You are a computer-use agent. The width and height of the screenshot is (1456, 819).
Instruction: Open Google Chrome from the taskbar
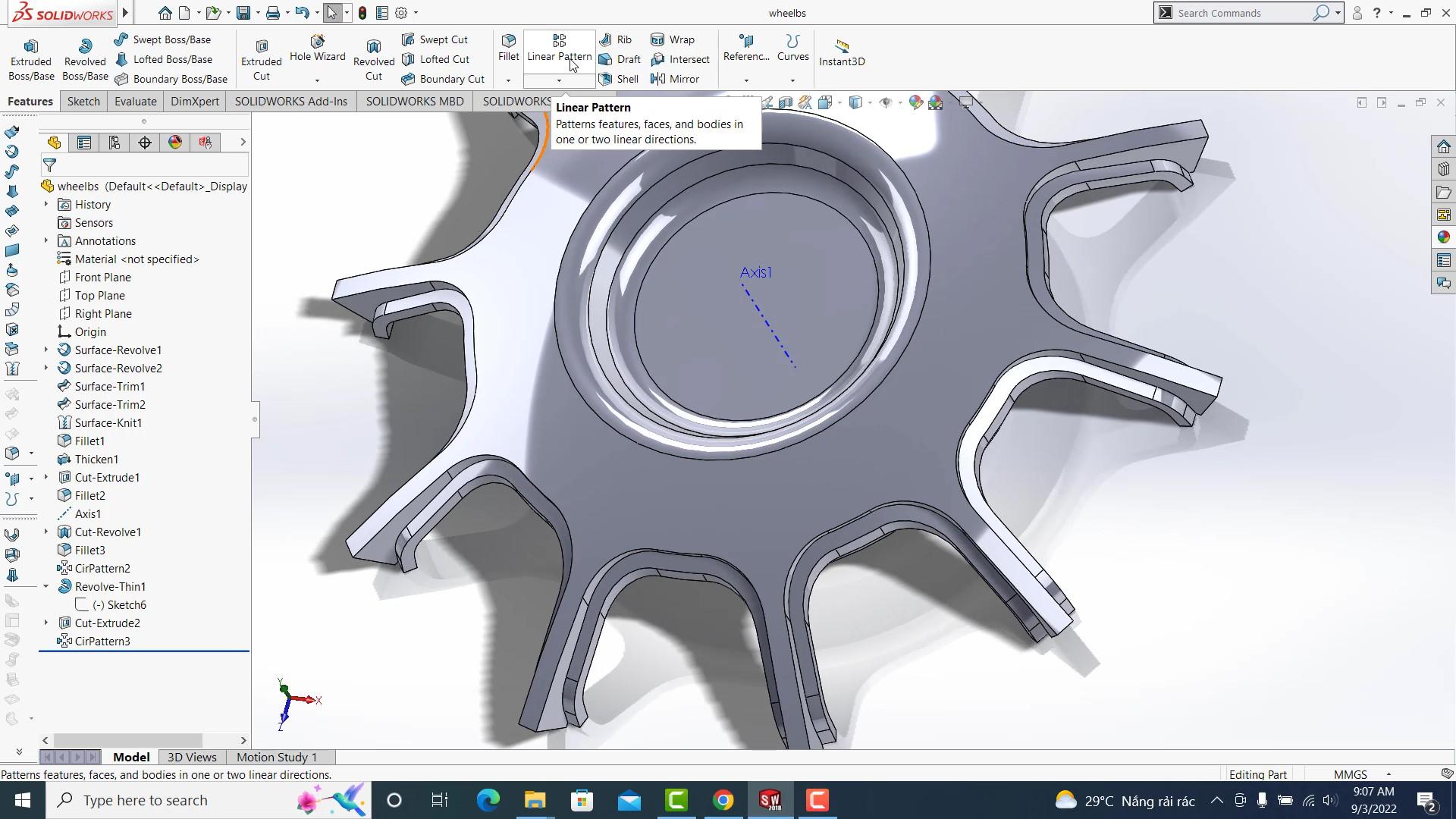click(x=723, y=800)
